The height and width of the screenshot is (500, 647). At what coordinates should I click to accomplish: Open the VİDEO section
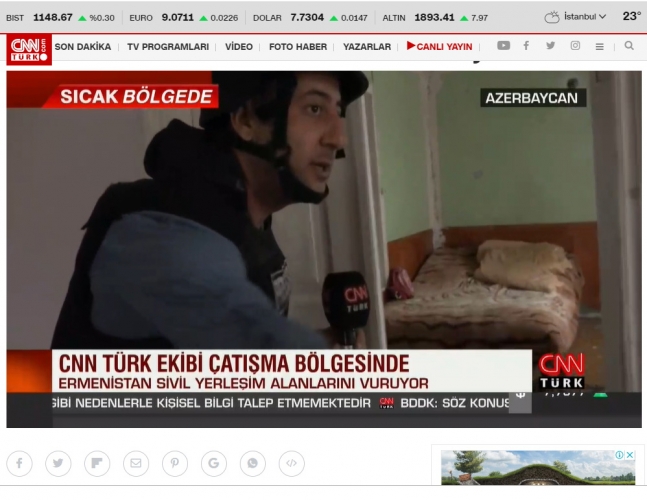(x=239, y=47)
